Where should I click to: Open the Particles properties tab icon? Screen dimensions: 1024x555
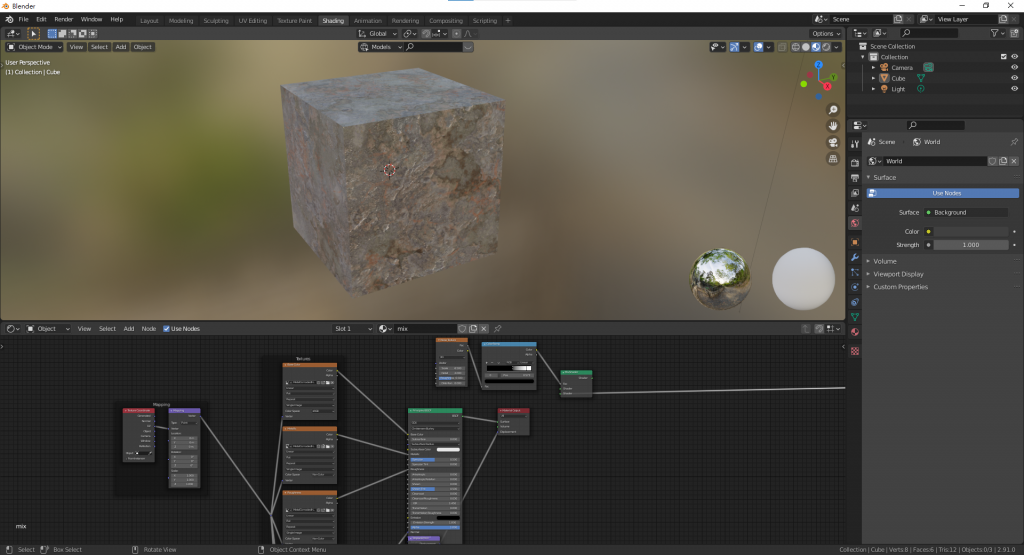(x=854, y=272)
